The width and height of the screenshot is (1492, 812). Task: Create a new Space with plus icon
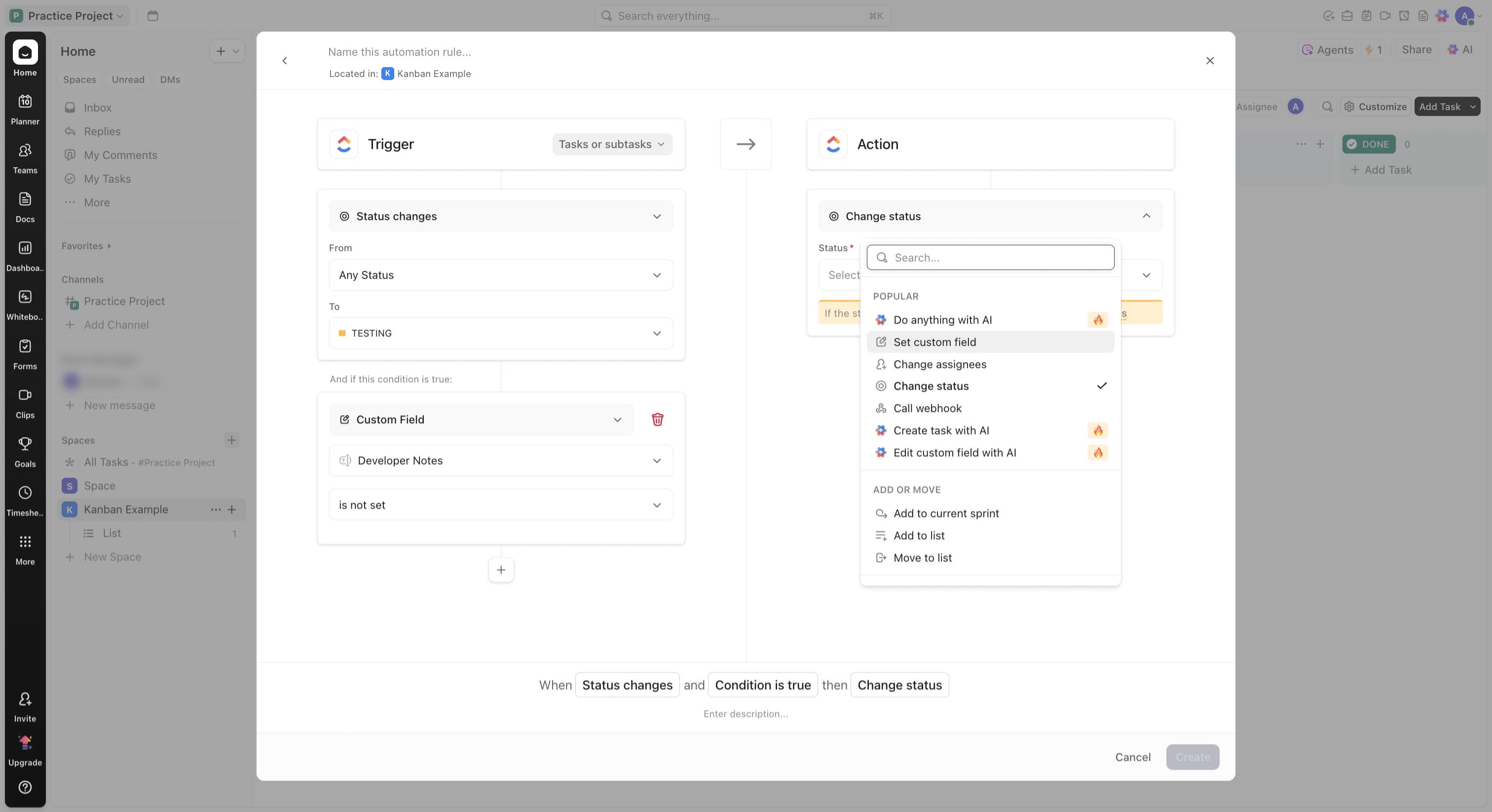(x=231, y=440)
